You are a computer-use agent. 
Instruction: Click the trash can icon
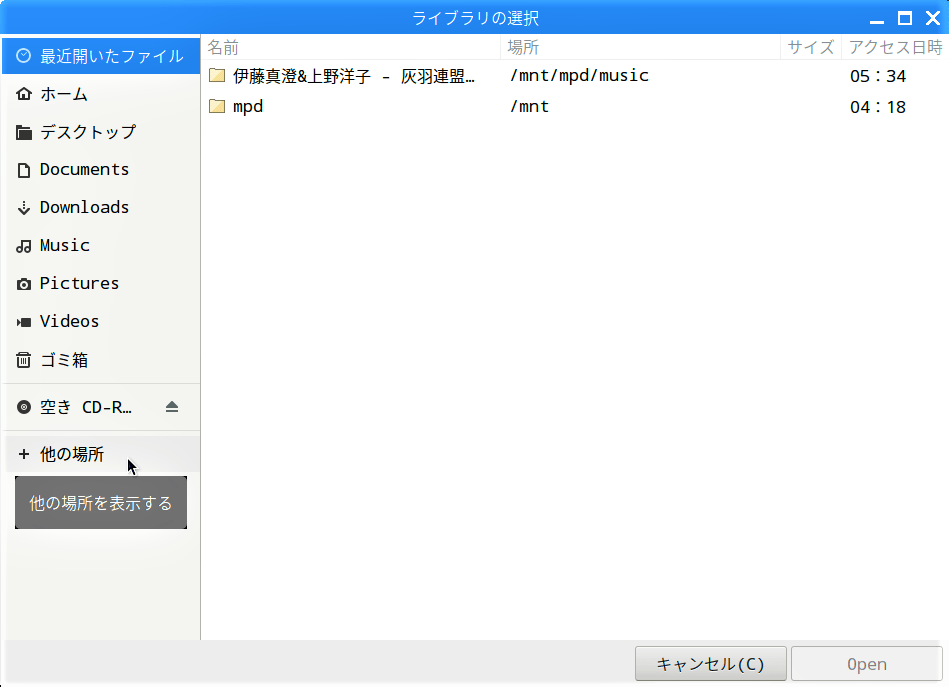click(x=24, y=360)
